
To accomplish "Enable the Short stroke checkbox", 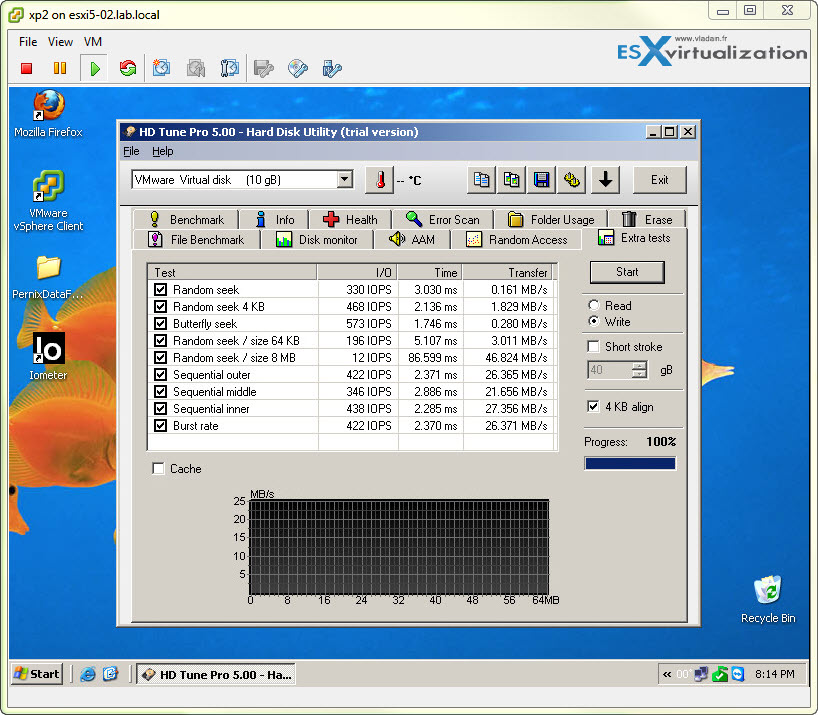I will click(x=593, y=347).
